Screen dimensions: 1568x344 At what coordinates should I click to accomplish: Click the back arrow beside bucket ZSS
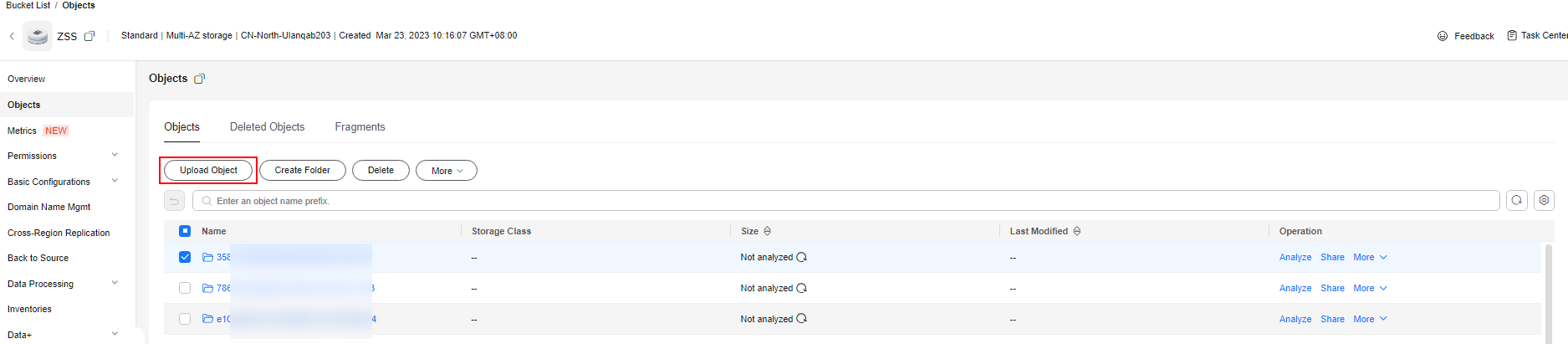pyautogui.click(x=12, y=36)
